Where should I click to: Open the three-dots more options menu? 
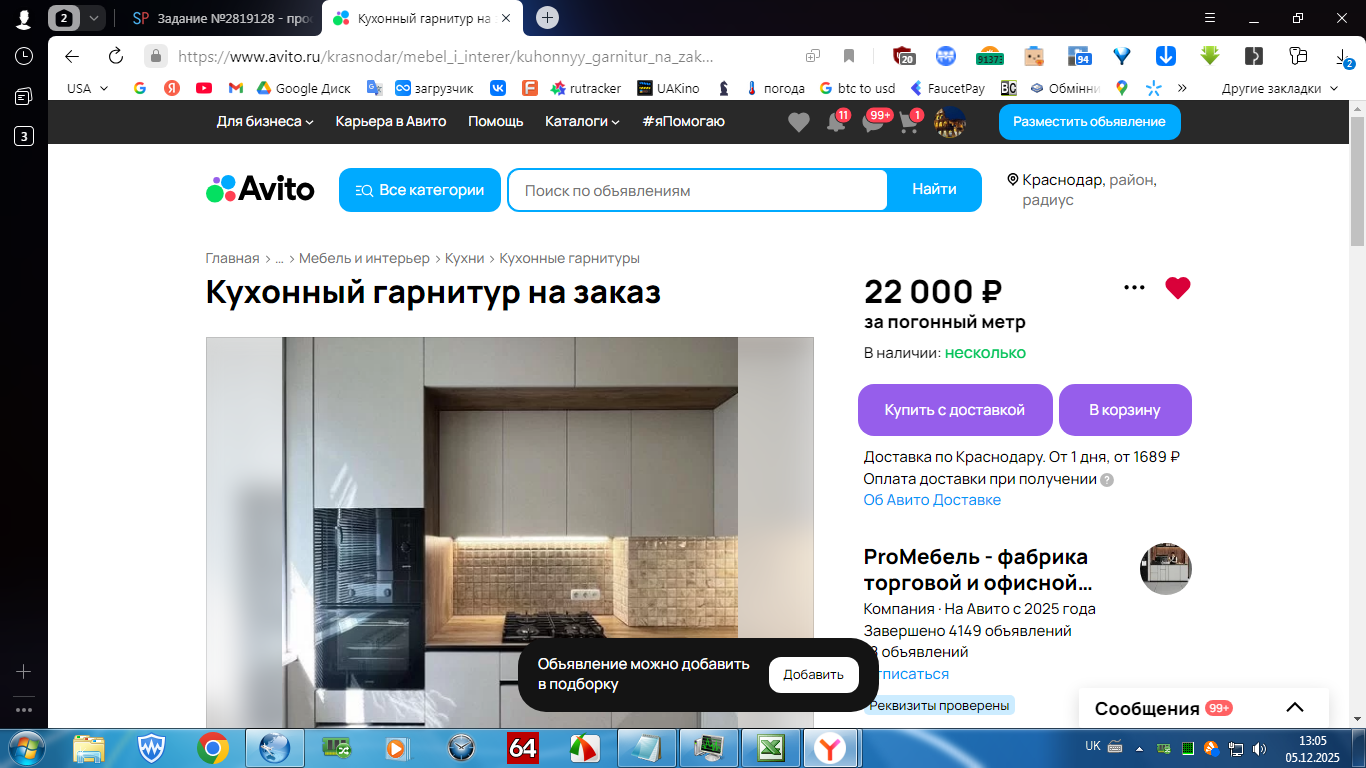tap(1134, 288)
